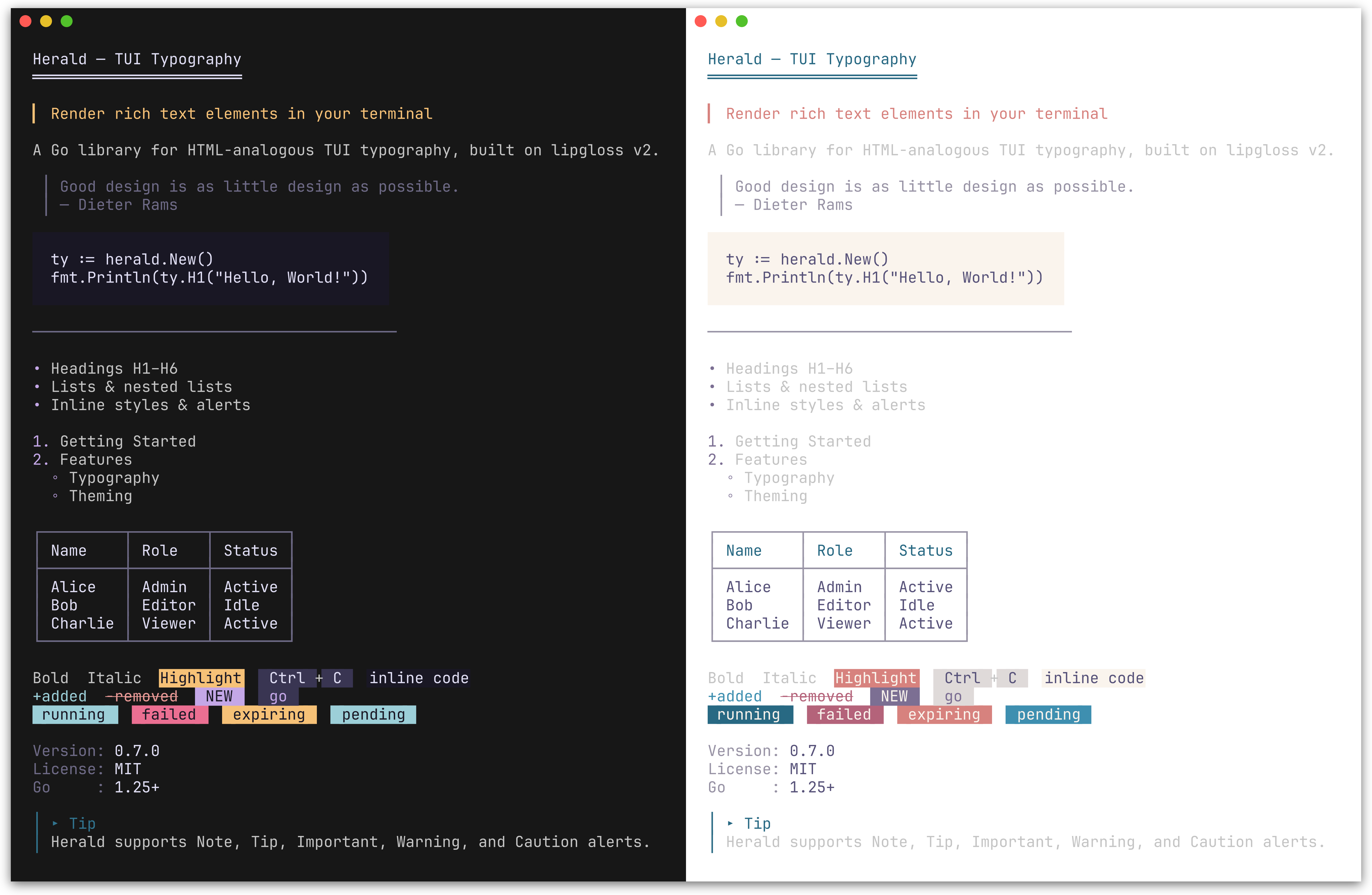Select the running status badge
Viewport: 1372px width, 895px height.
pos(75,715)
